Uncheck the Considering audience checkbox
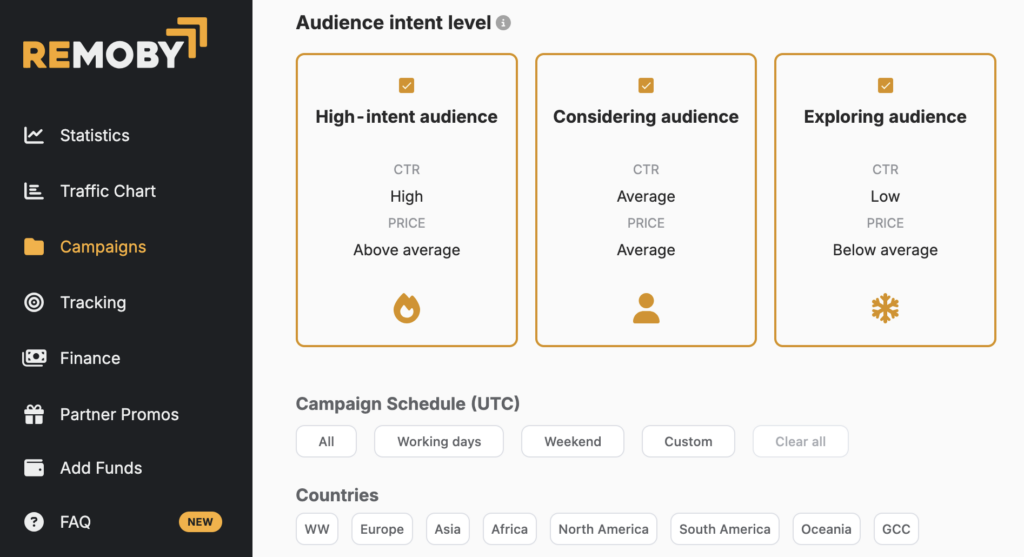Image resolution: width=1024 pixels, height=557 pixels. 646,86
